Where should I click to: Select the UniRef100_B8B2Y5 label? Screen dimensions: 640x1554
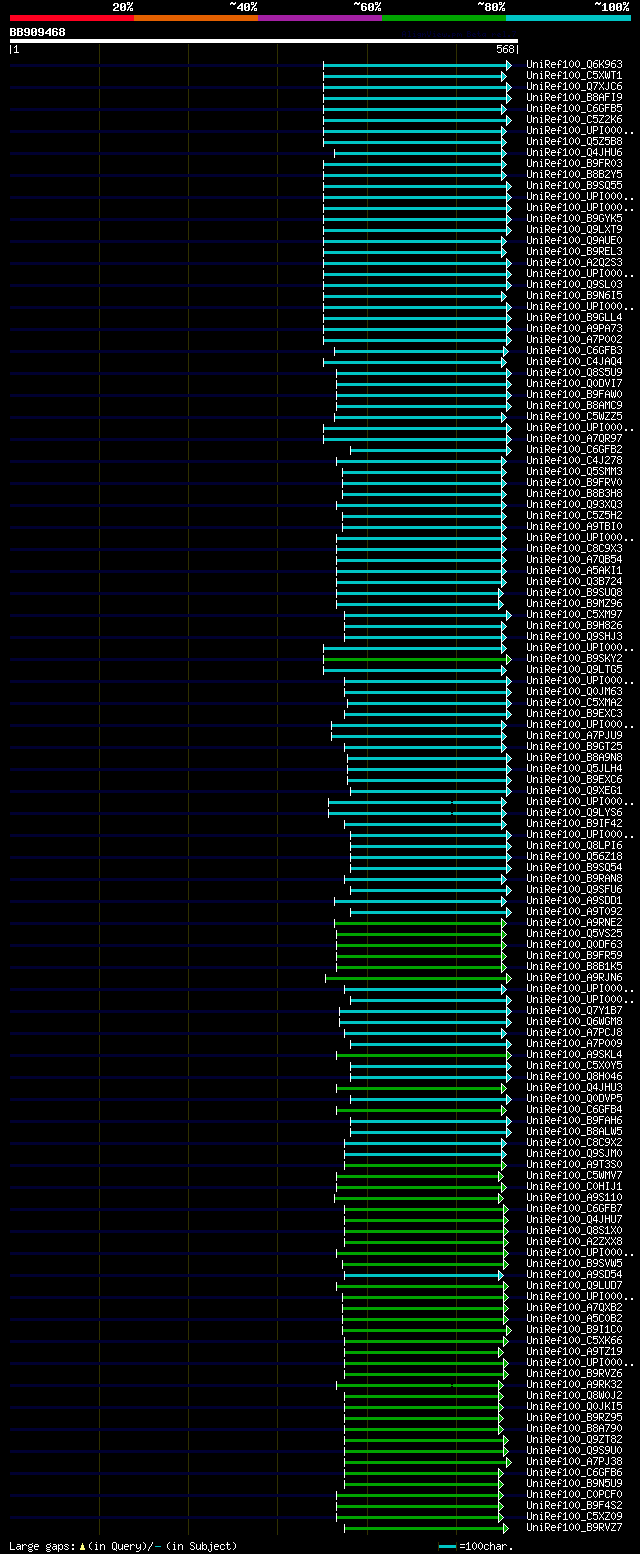click(574, 175)
